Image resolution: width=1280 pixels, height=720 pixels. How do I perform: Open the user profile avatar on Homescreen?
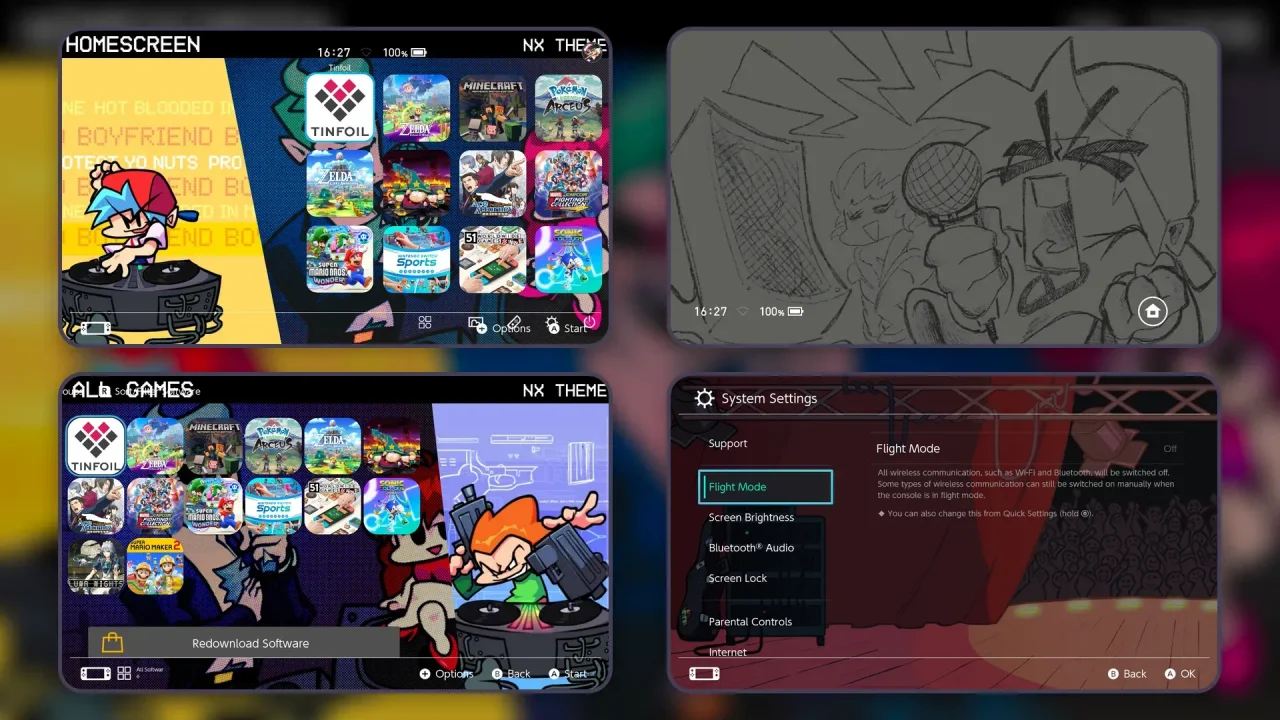click(x=593, y=50)
